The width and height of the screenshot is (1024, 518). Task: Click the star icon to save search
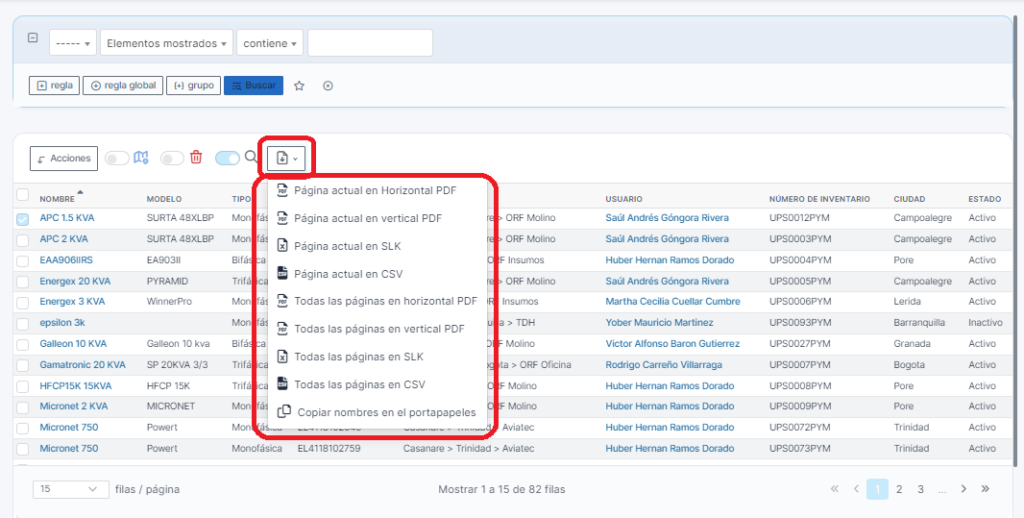pos(299,86)
